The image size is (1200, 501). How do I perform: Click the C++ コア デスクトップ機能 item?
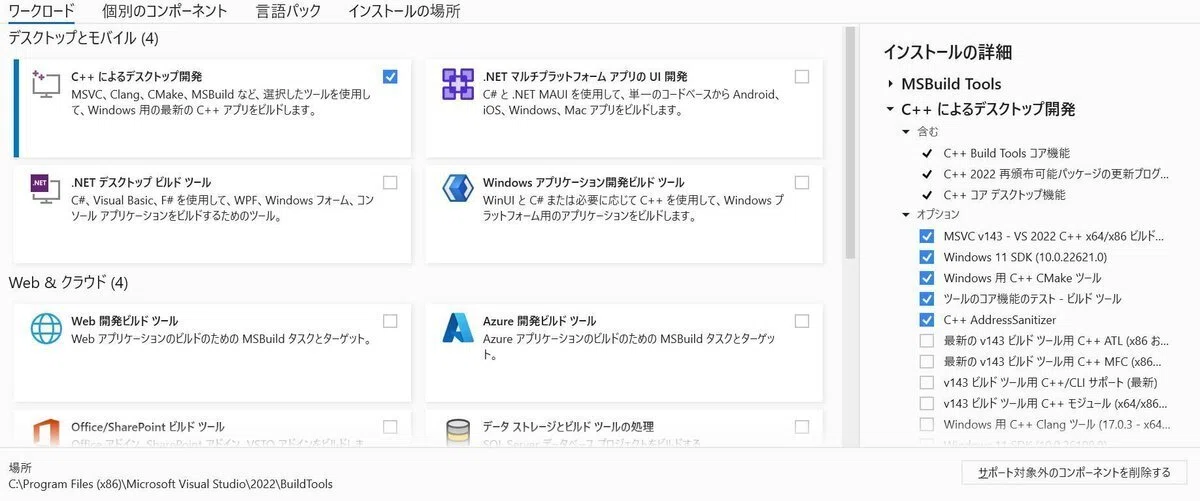tap(1004, 195)
